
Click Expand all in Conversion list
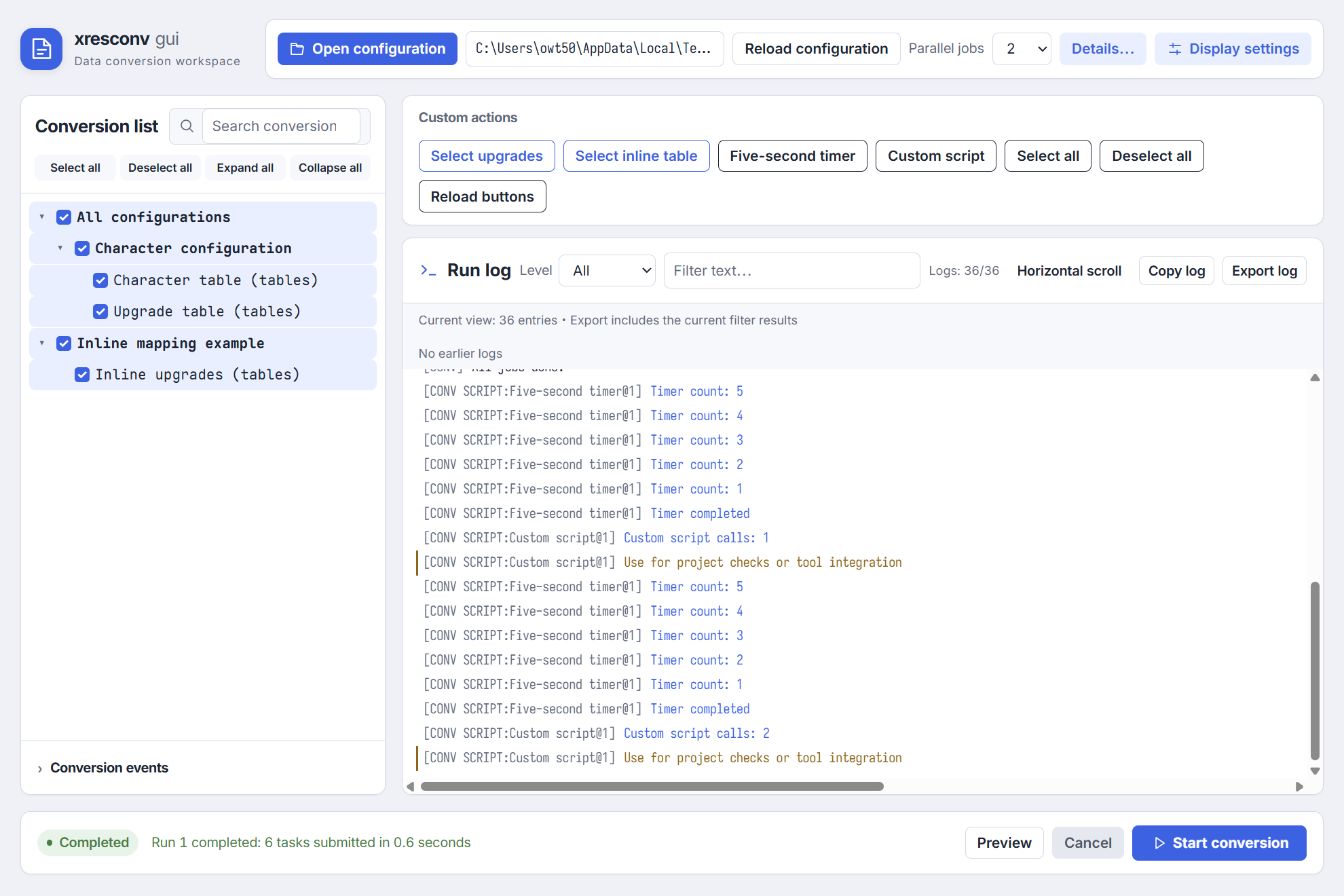[245, 168]
